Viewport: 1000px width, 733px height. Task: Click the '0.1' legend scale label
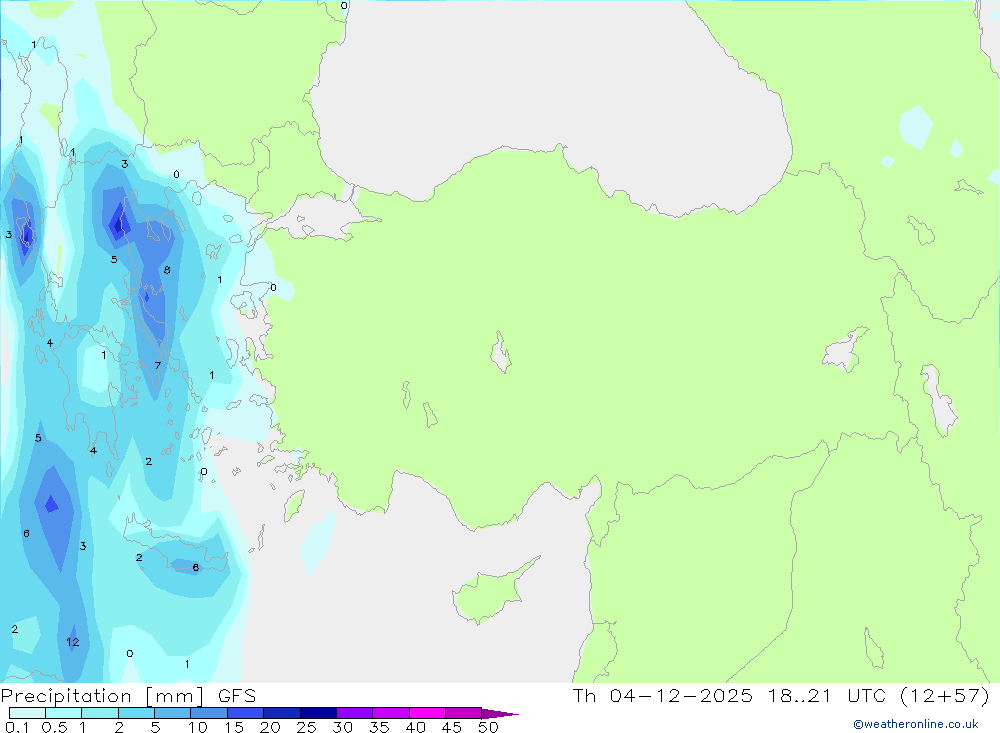coord(17,727)
